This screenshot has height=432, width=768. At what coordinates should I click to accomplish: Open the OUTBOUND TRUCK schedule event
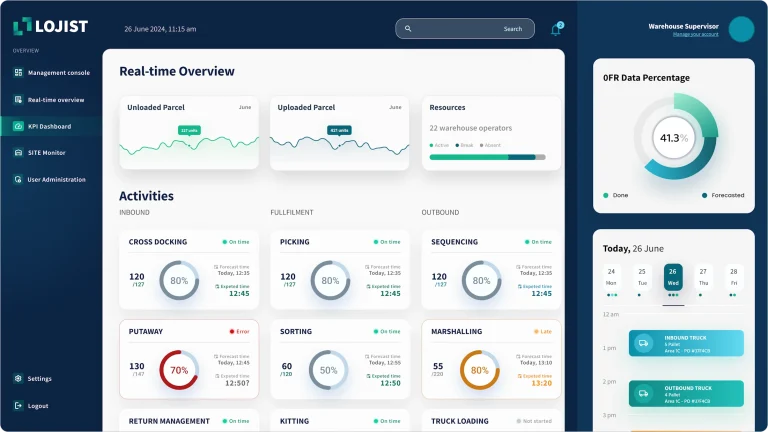[686, 393]
